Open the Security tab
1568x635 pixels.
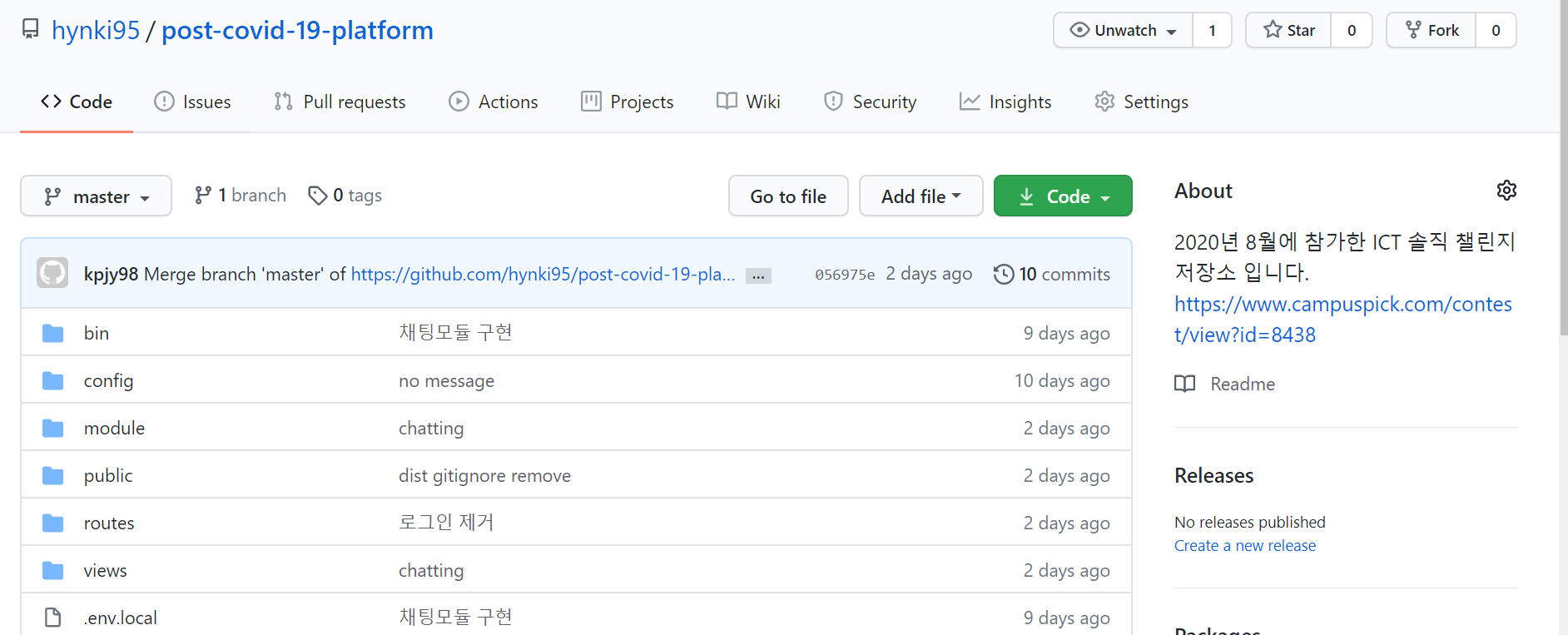coord(870,102)
